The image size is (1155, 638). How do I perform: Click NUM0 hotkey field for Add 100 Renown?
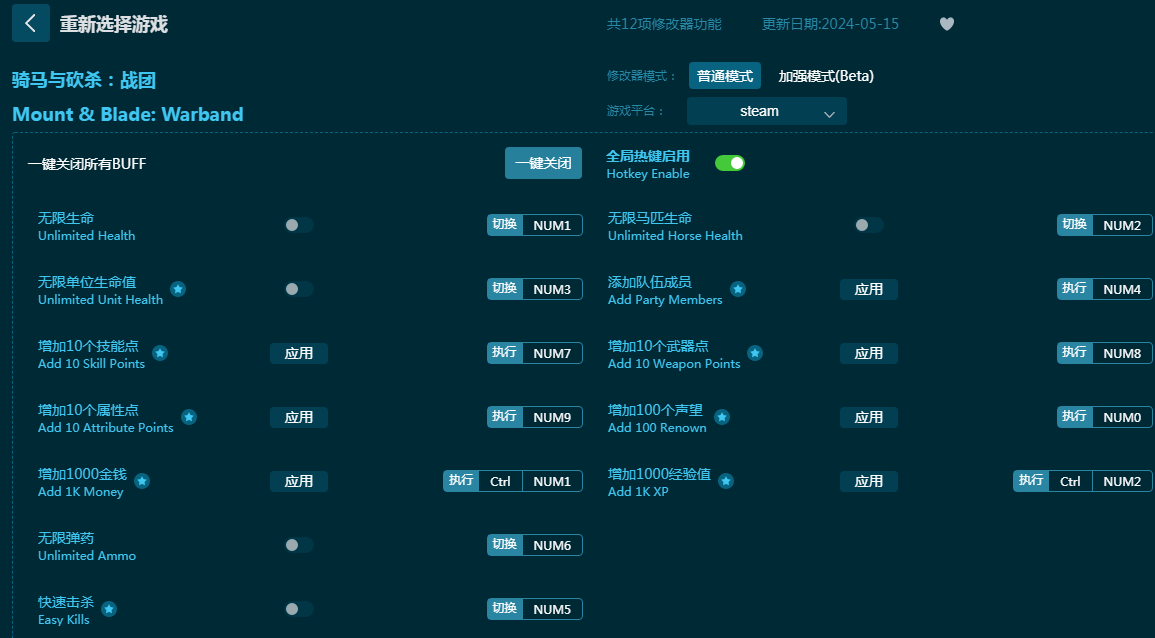[1123, 418]
